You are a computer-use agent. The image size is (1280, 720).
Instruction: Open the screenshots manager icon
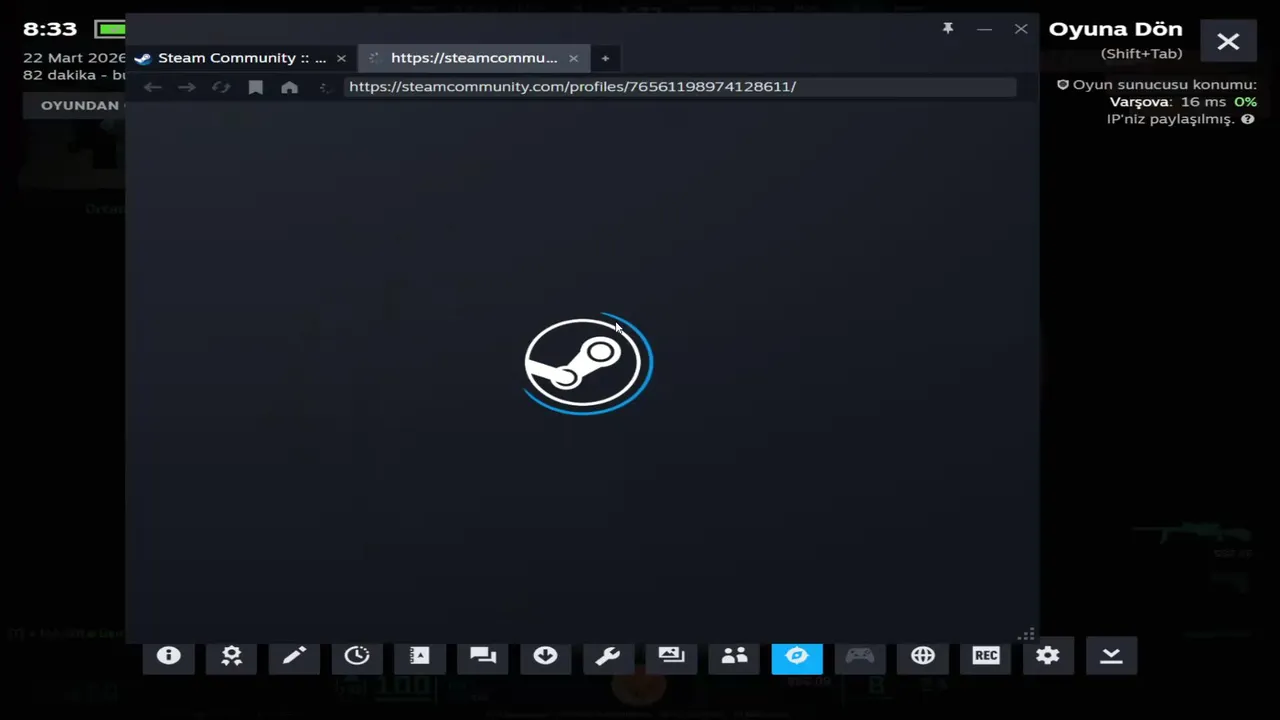671,656
